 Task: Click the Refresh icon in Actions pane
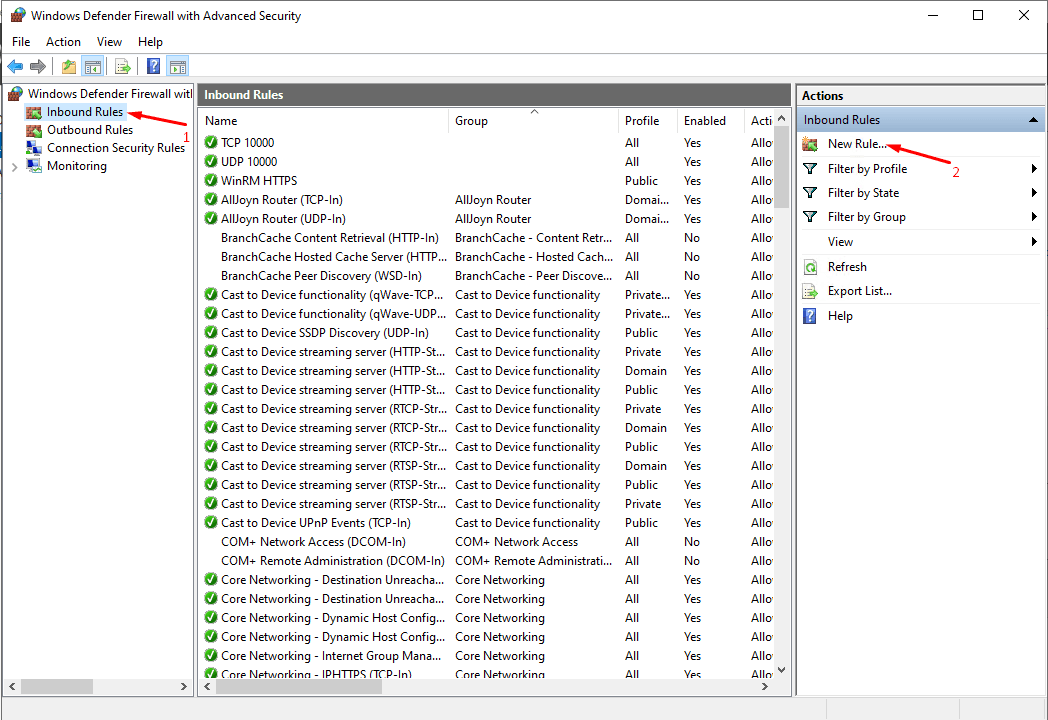point(810,267)
